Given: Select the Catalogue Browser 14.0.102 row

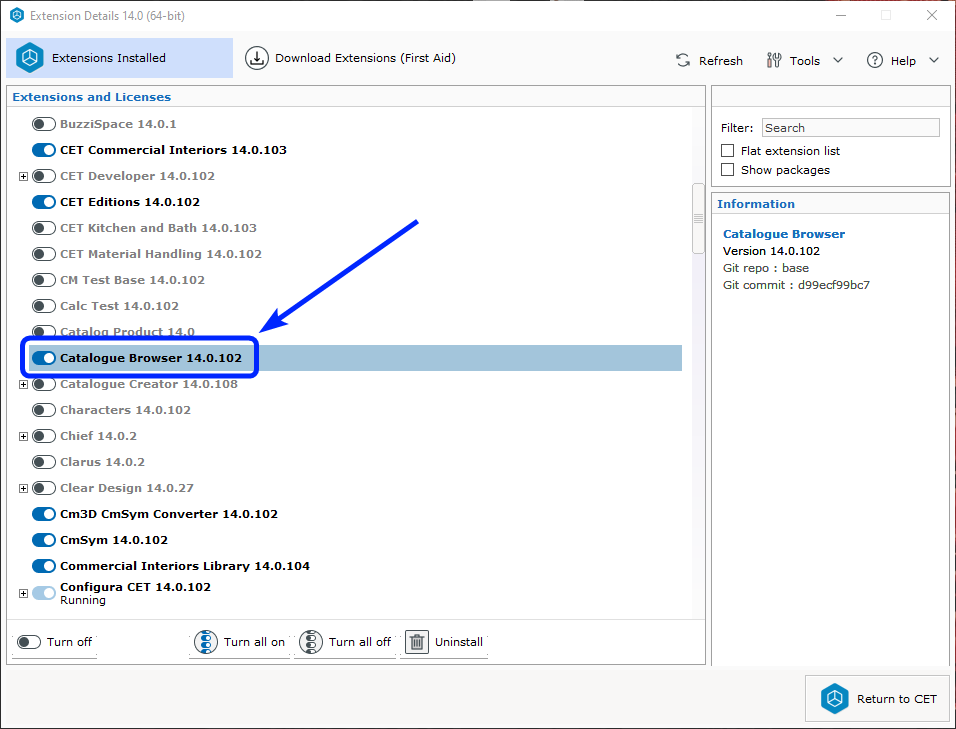Looking at the screenshot, I should click(x=355, y=358).
